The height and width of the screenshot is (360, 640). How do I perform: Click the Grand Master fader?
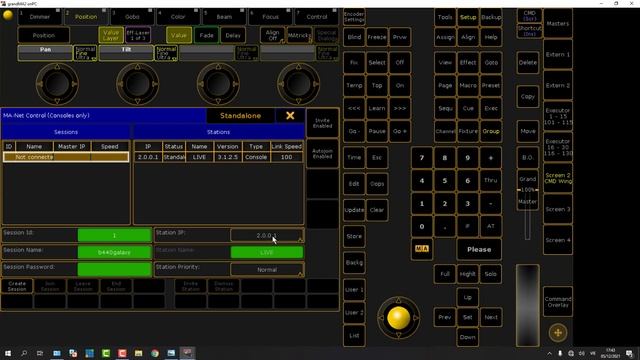pos(528,190)
